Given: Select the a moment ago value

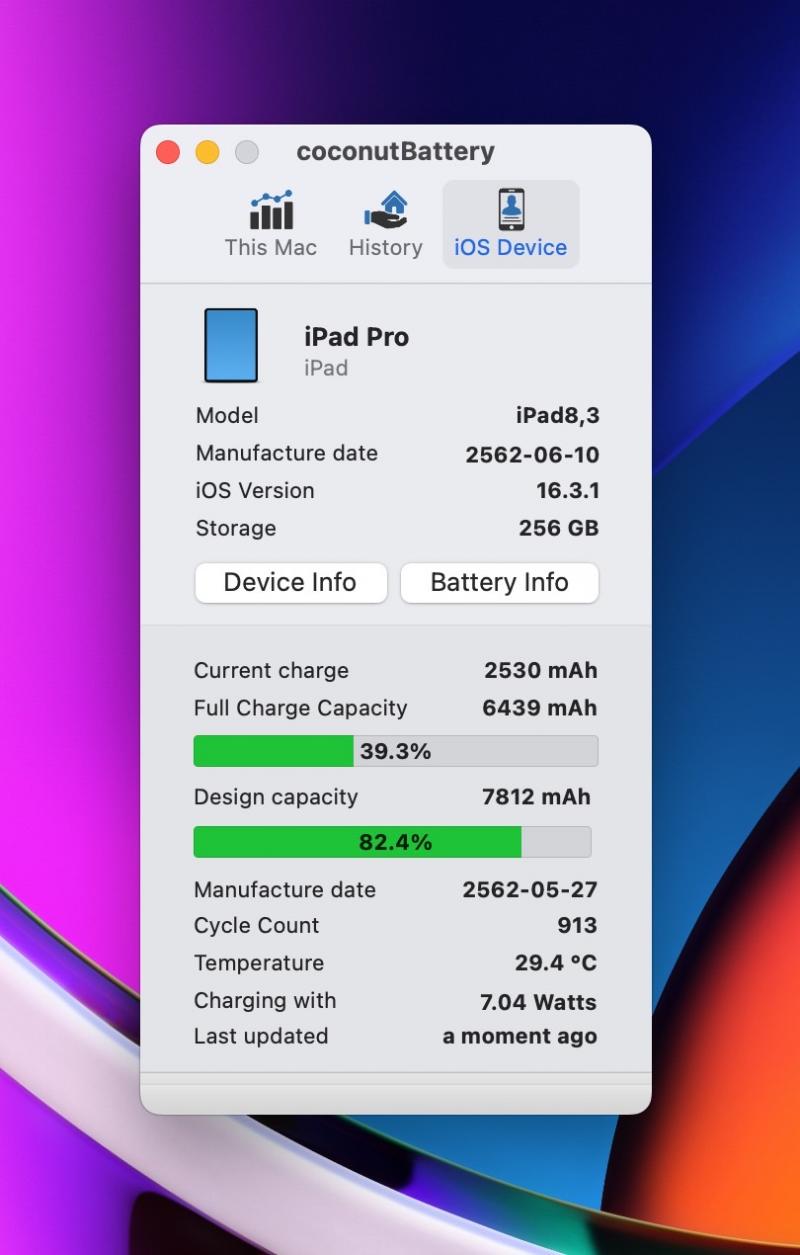Looking at the screenshot, I should coord(520,1037).
